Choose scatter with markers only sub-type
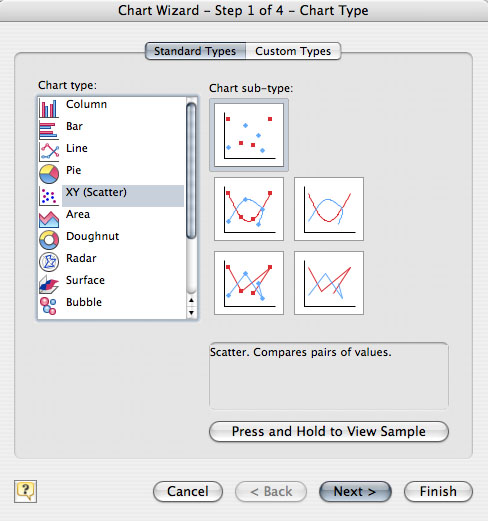Viewport: 488px width, 521px height. (x=249, y=135)
